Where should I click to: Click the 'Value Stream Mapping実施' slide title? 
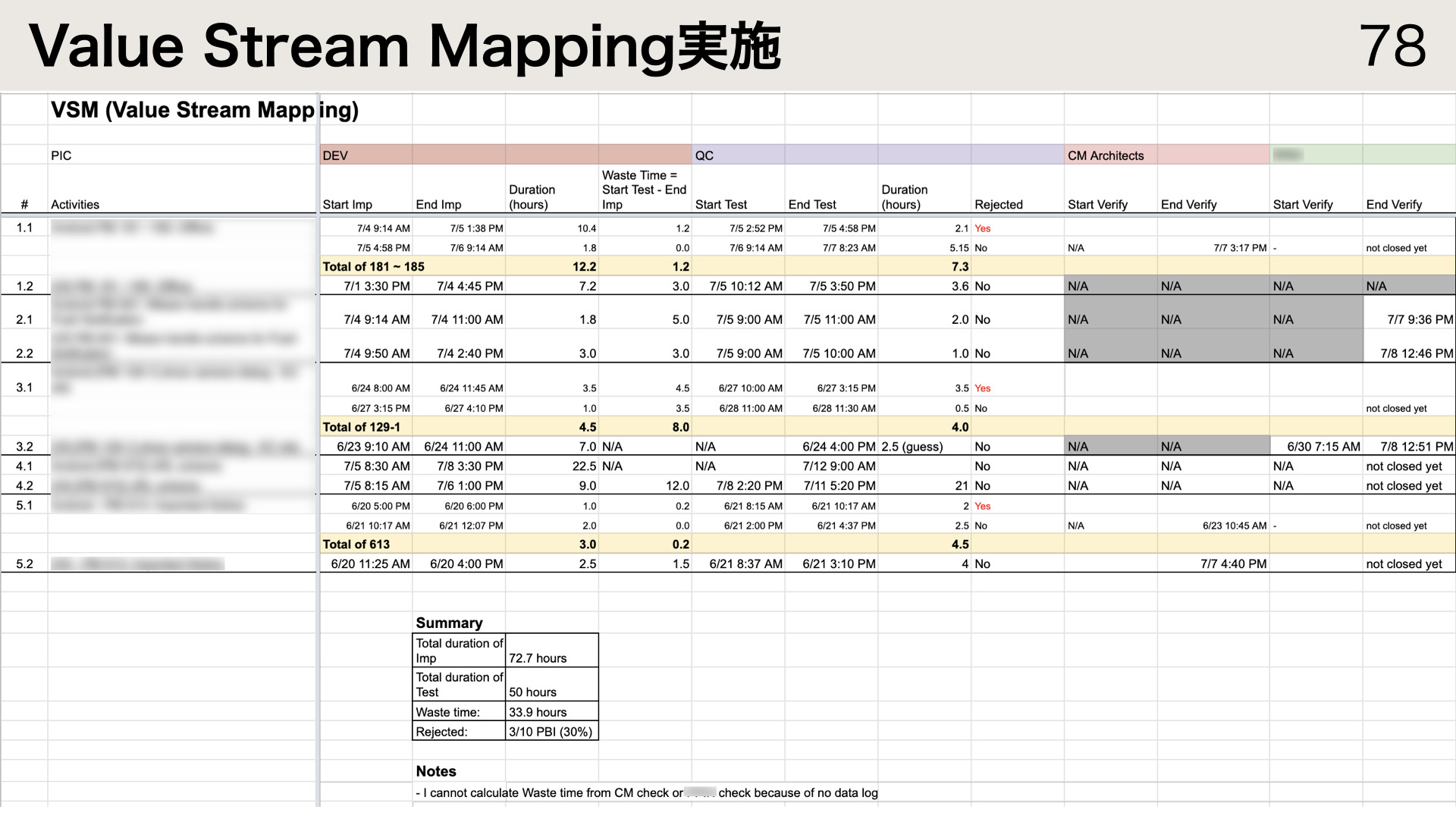[404, 47]
